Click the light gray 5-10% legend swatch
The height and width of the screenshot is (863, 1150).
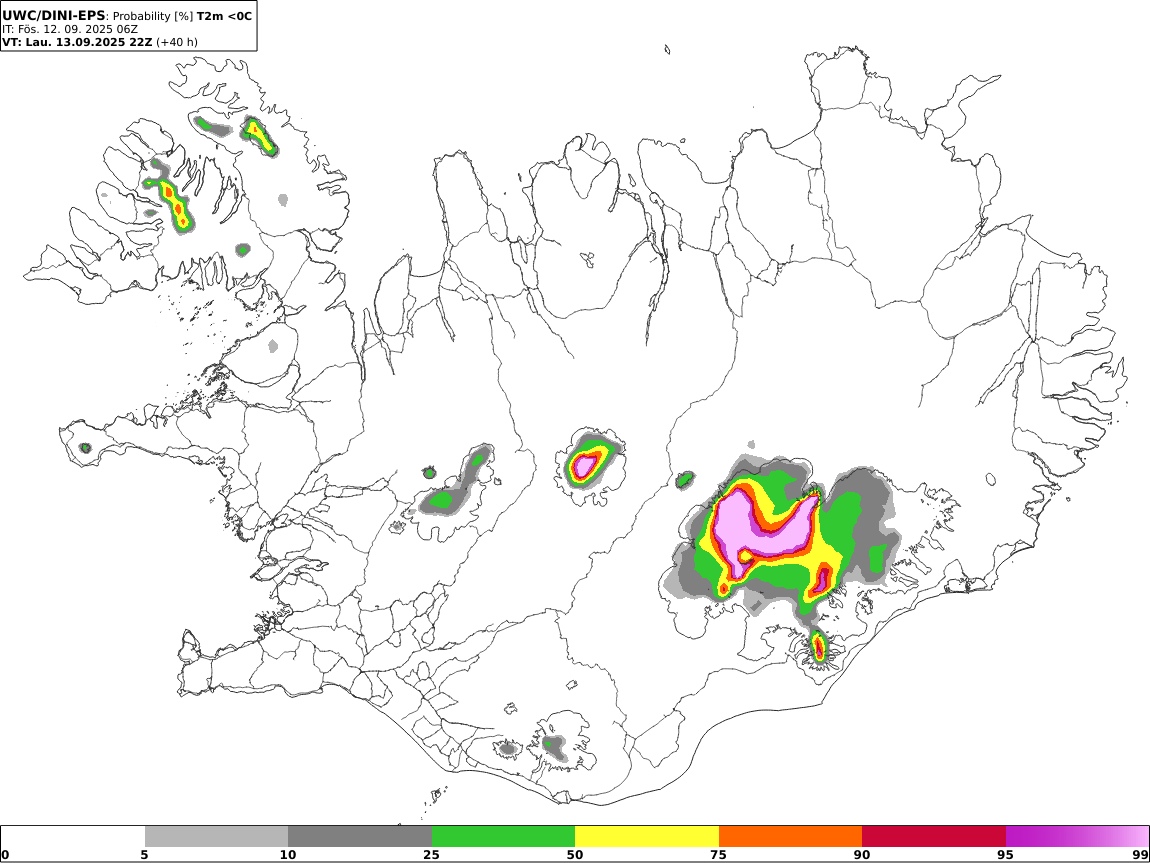tap(216, 837)
